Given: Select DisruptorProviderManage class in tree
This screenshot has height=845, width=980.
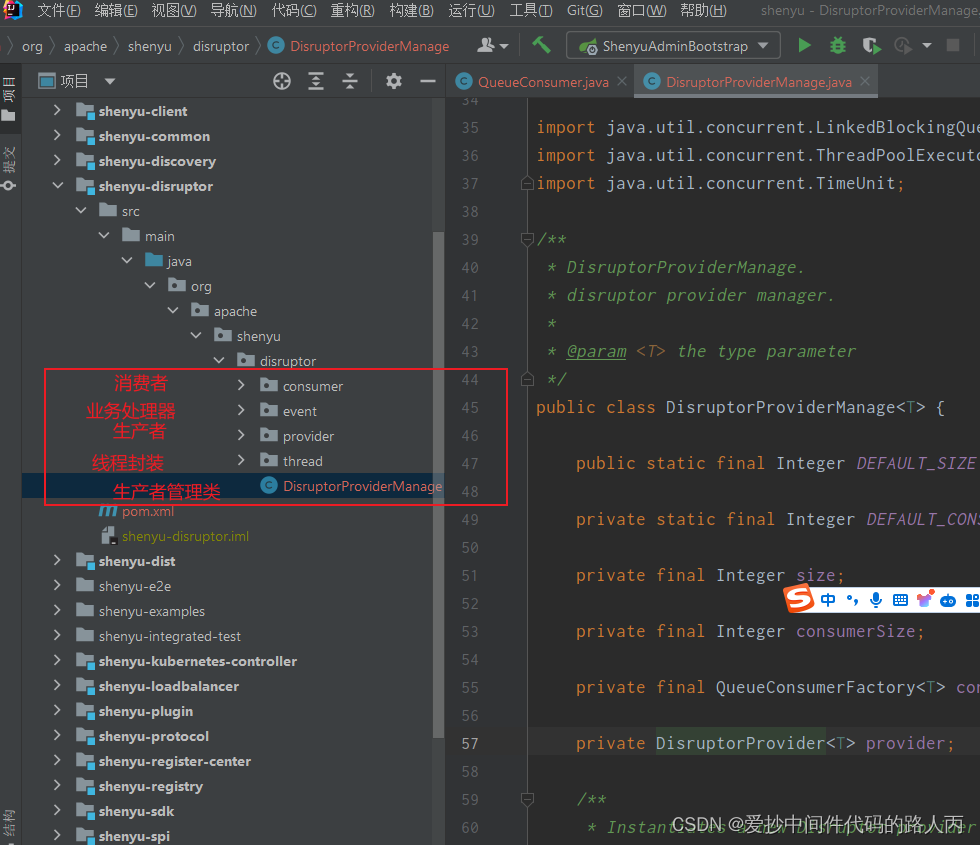Looking at the screenshot, I should point(362,486).
